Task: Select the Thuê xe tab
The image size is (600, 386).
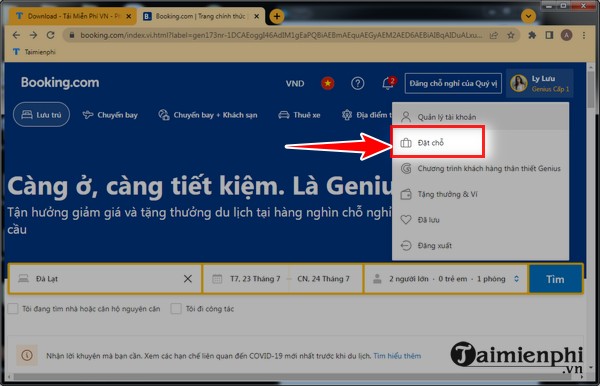Action: point(299,115)
